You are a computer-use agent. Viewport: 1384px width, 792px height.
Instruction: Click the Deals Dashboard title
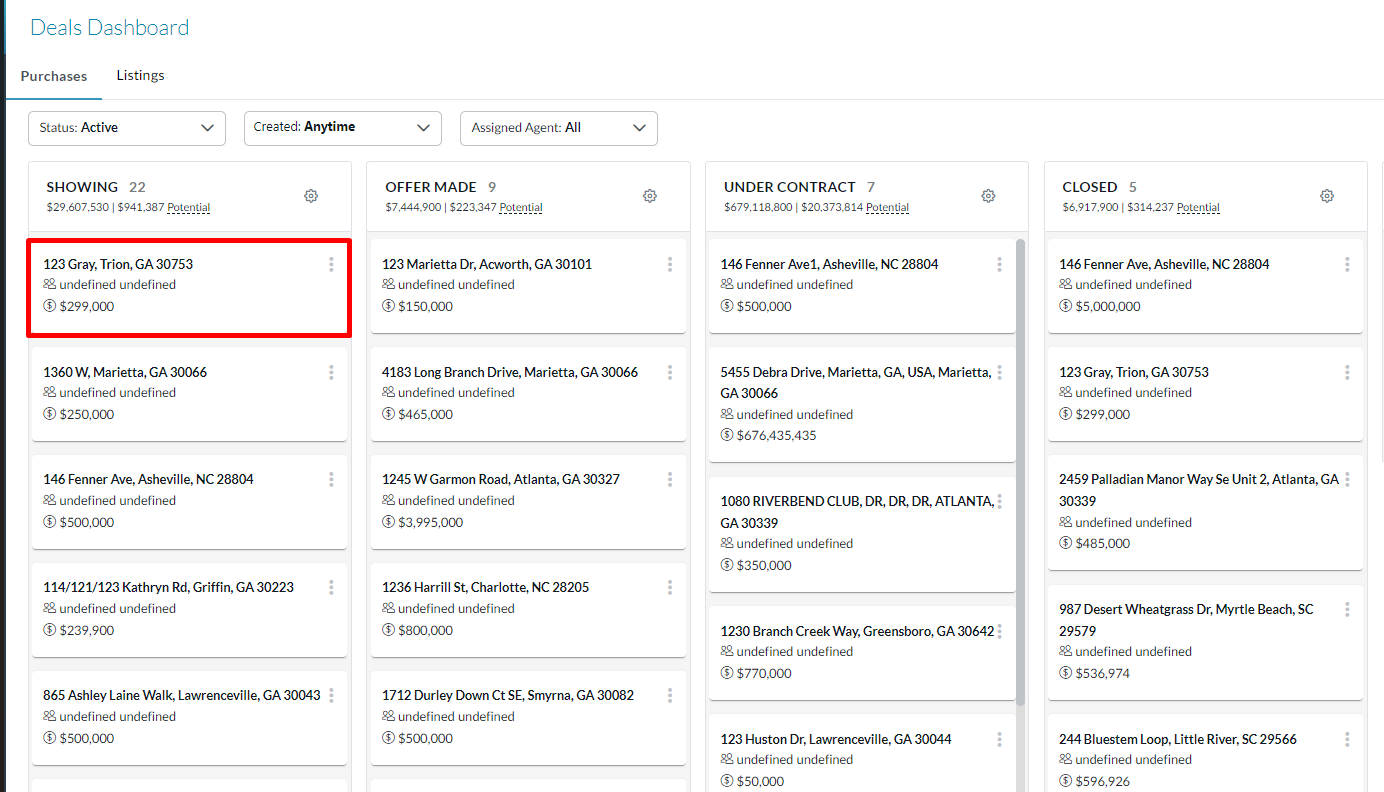click(109, 28)
